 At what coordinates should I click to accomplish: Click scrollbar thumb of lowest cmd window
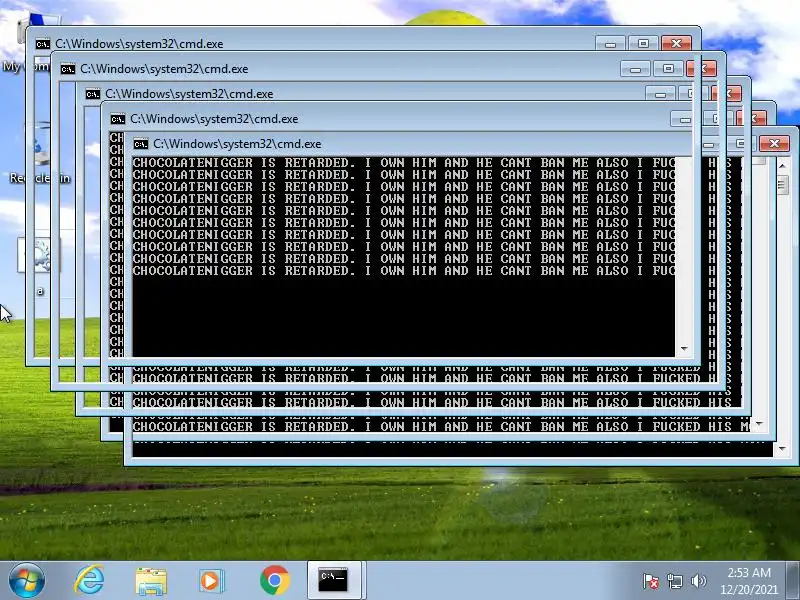click(782, 183)
